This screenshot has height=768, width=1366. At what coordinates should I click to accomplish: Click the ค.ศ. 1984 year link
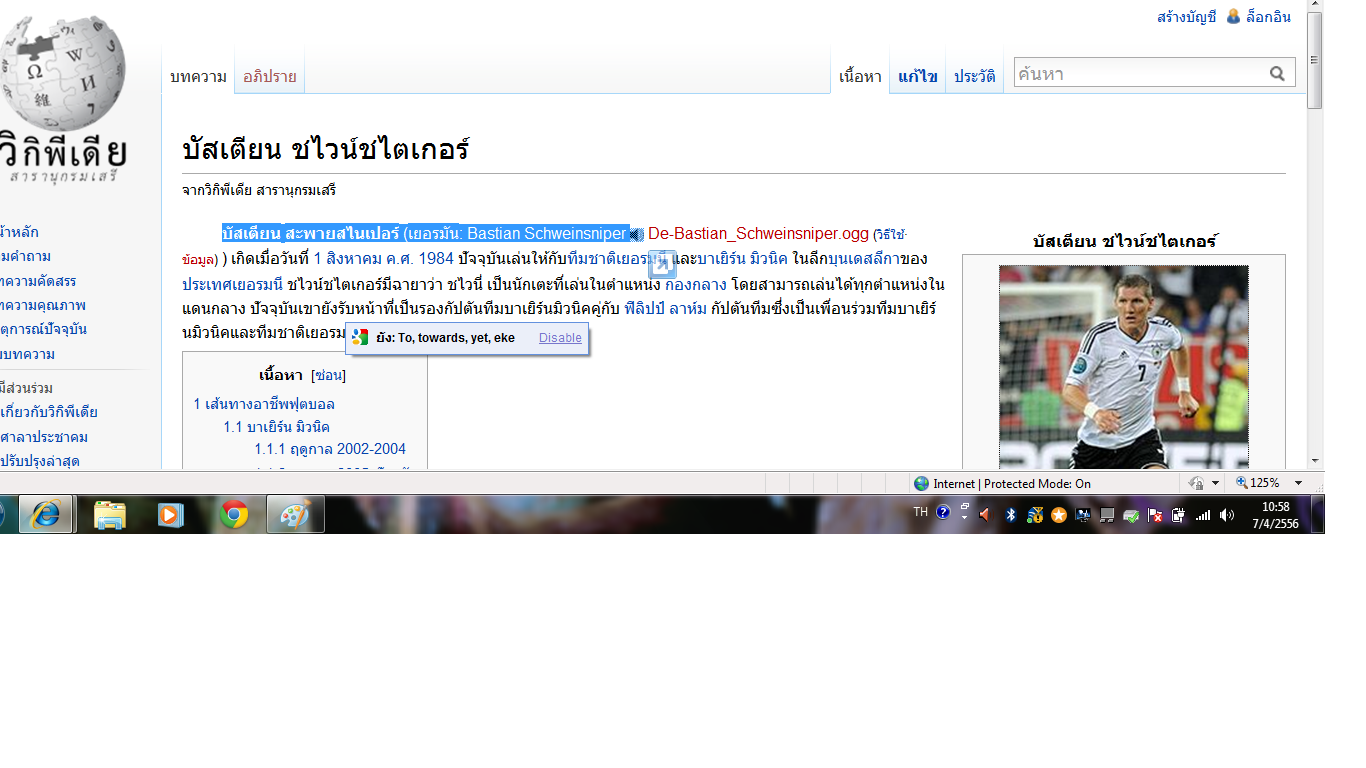pyautogui.click(x=420, y=259)
